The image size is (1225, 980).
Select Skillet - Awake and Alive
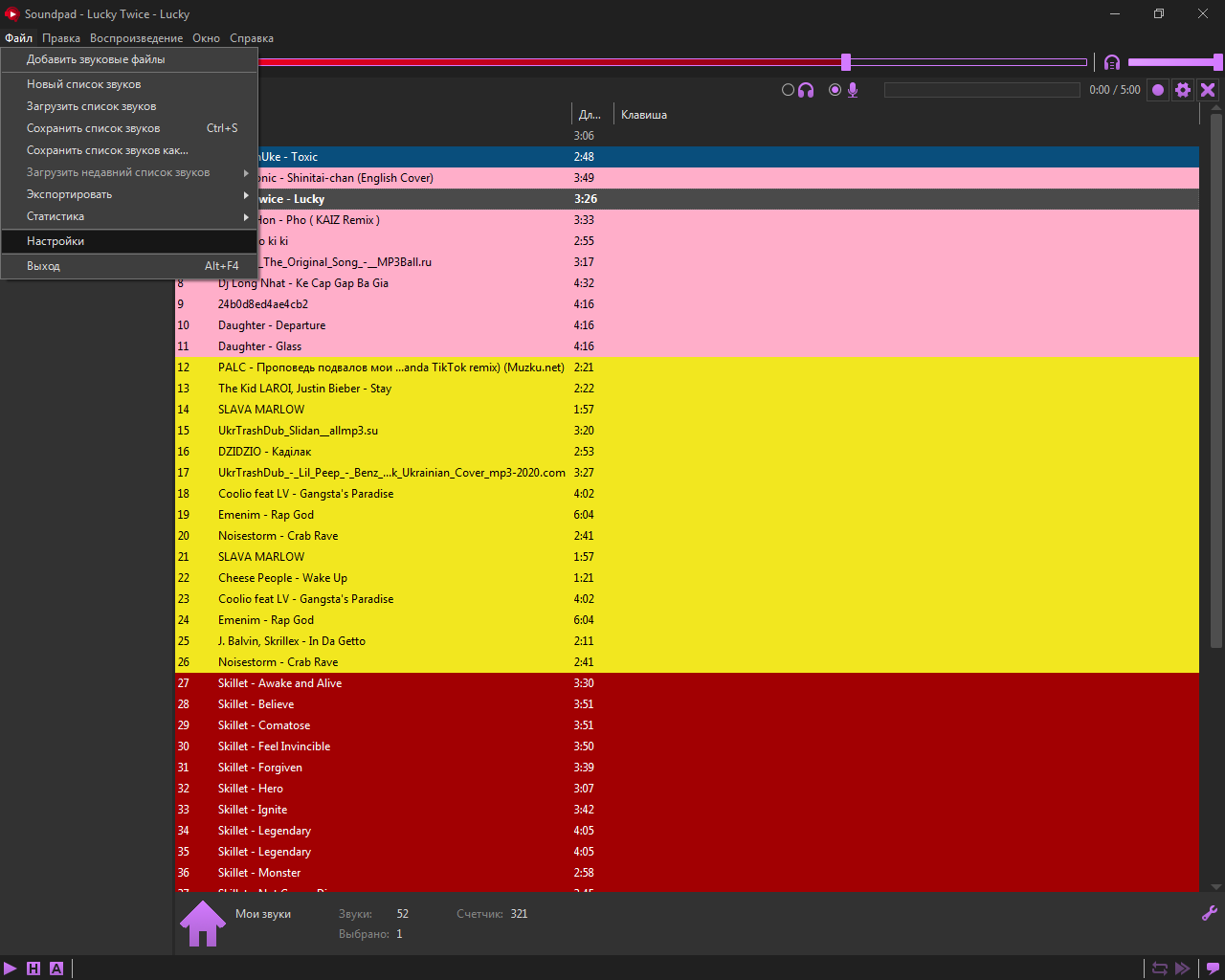pos(687,683)
